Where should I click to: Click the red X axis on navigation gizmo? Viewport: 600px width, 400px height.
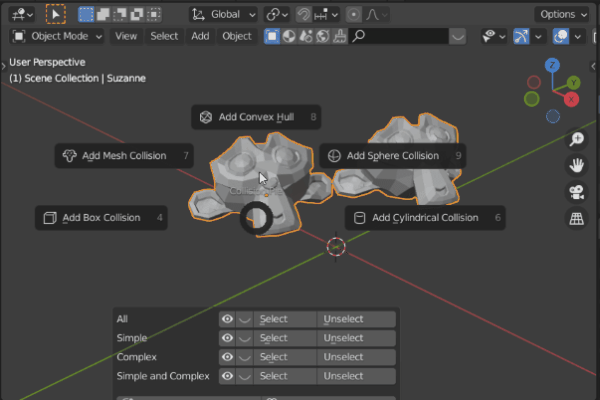[571, 100]
